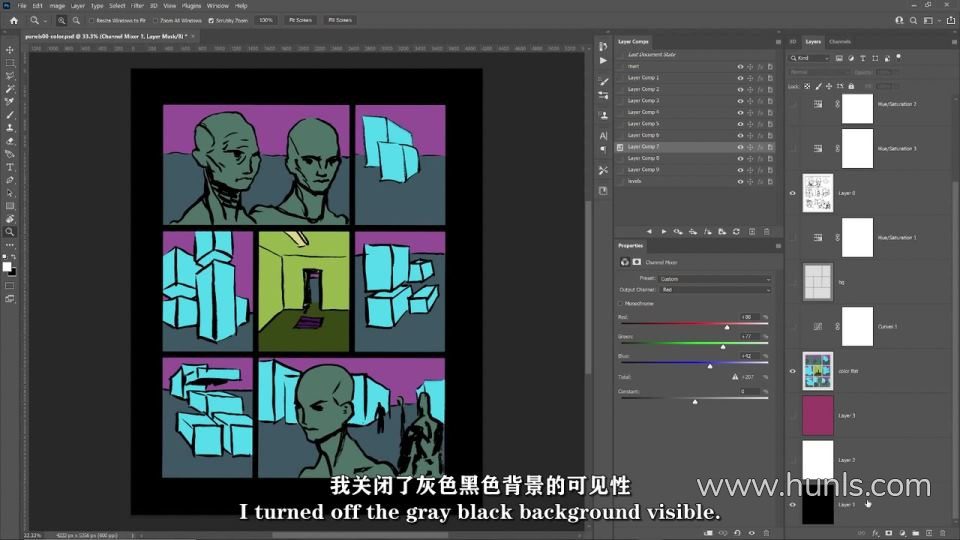The height and width of the screenshot is (540, 960).
Task: Click the Fit Screen button
Action: point(300,20)
